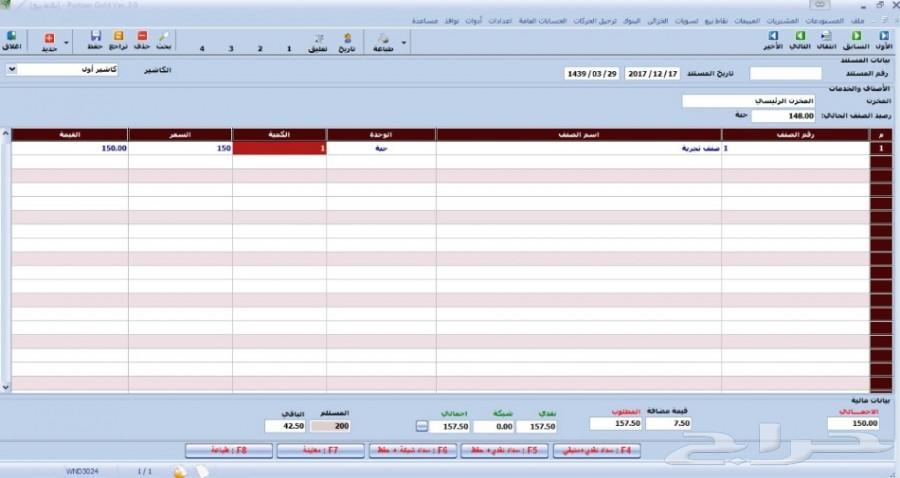Viewport: 900px width, 478px height.
Task: Go to next record with التالي arrow
Action: click(x=800, y=41)
